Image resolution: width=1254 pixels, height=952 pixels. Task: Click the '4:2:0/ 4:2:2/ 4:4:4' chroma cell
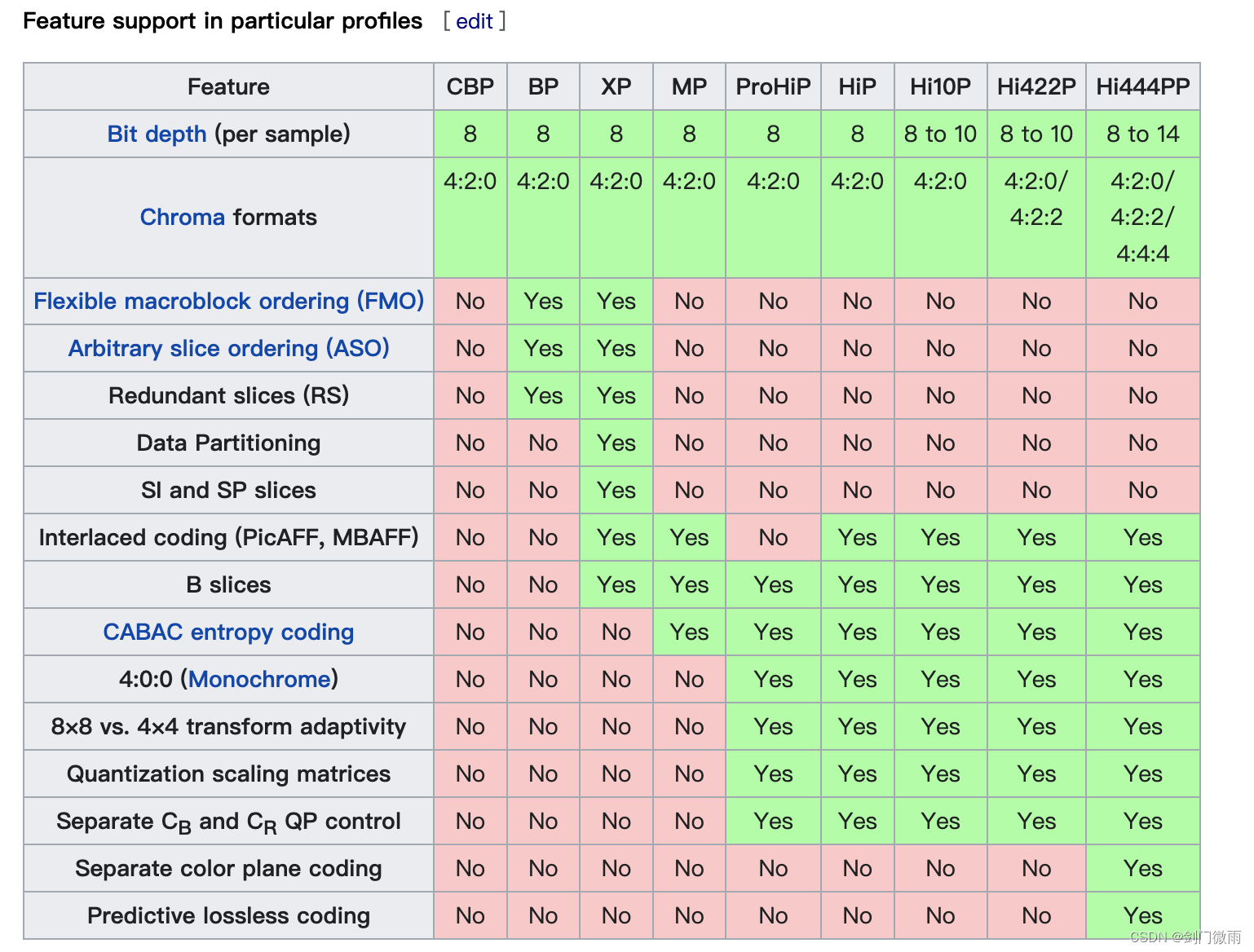[x=1143, y=218]
